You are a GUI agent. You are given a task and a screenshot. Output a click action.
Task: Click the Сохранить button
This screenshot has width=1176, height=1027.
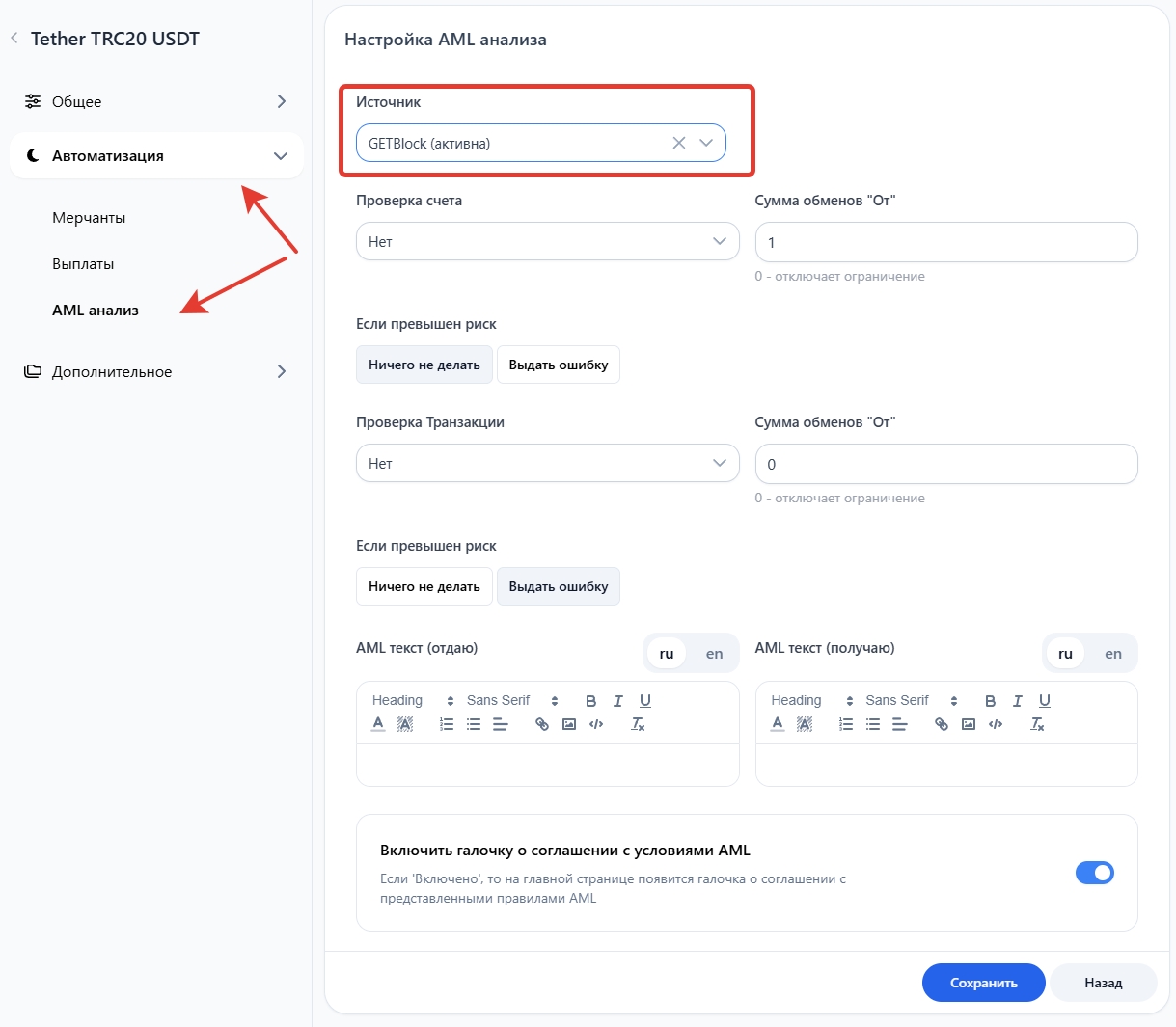pos(984,983)
